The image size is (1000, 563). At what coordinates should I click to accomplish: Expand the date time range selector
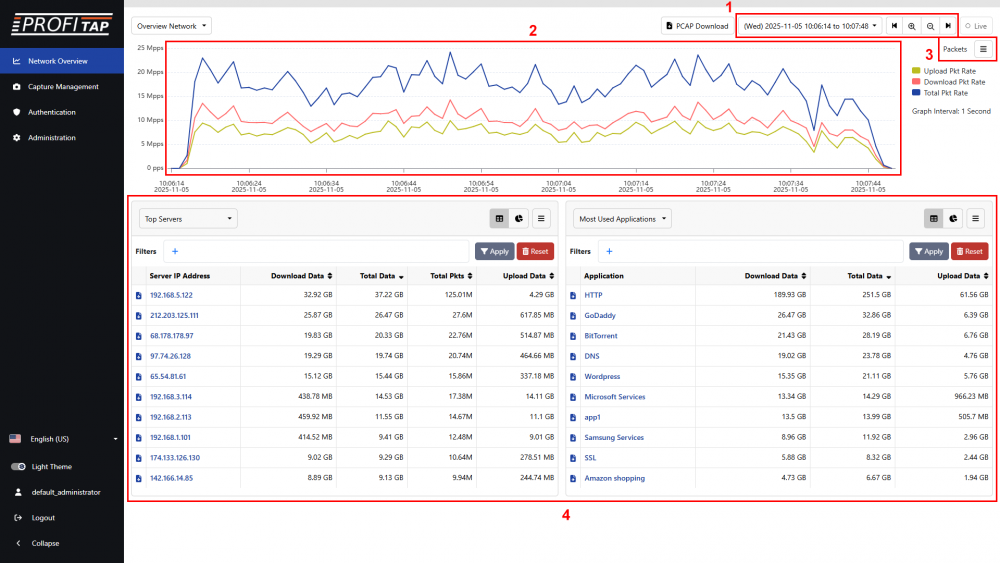(x=810, y=25)
